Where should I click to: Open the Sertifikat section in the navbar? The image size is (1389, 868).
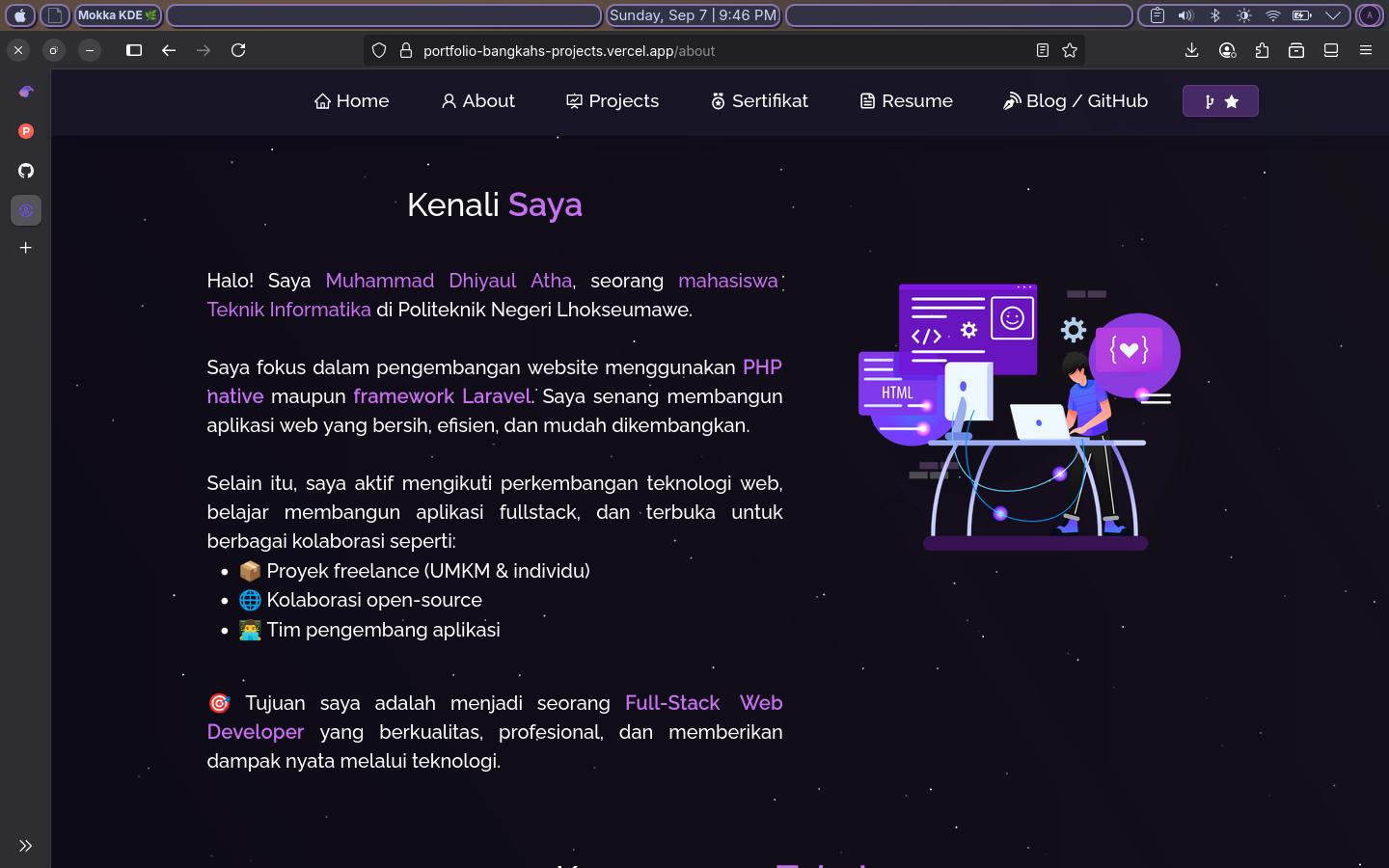point(758,100)
